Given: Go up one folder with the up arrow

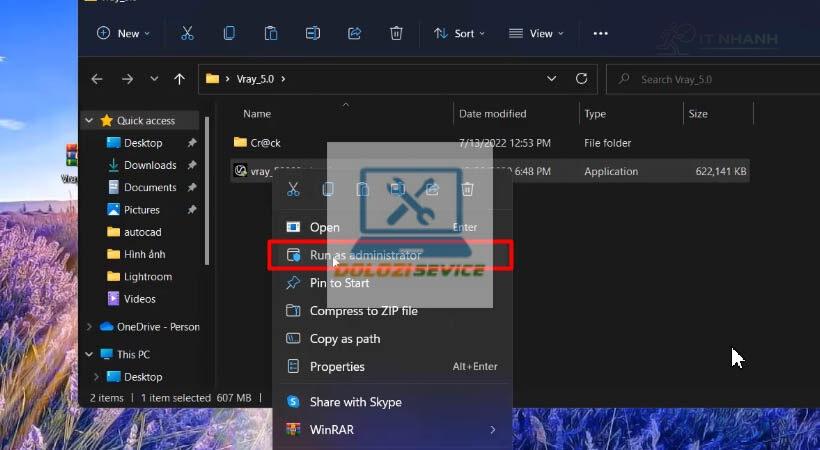Looking at the screenshot, I should (x=179, y=79).
